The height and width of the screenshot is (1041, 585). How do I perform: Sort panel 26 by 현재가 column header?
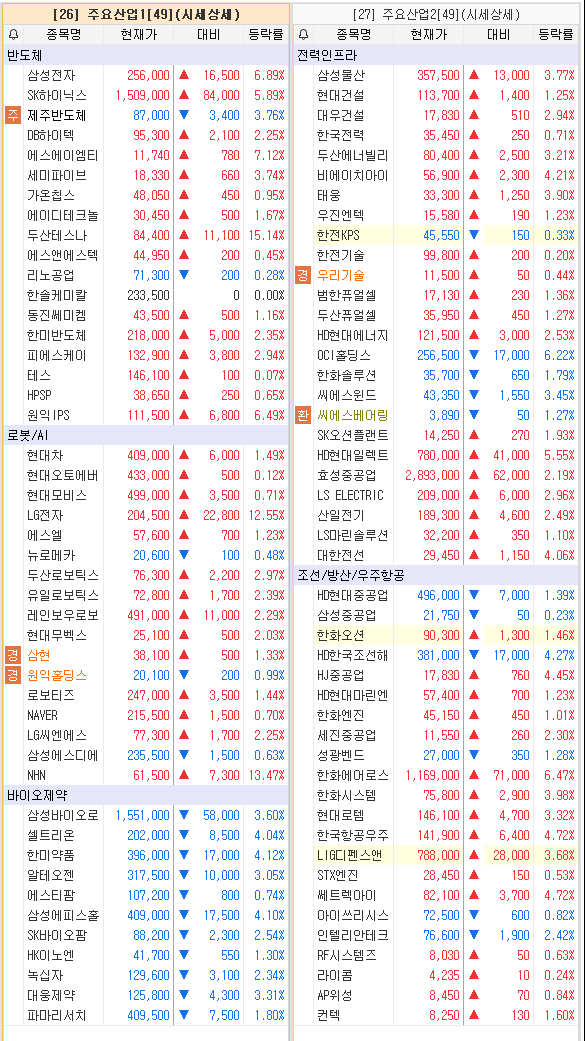tap(139, 35)
